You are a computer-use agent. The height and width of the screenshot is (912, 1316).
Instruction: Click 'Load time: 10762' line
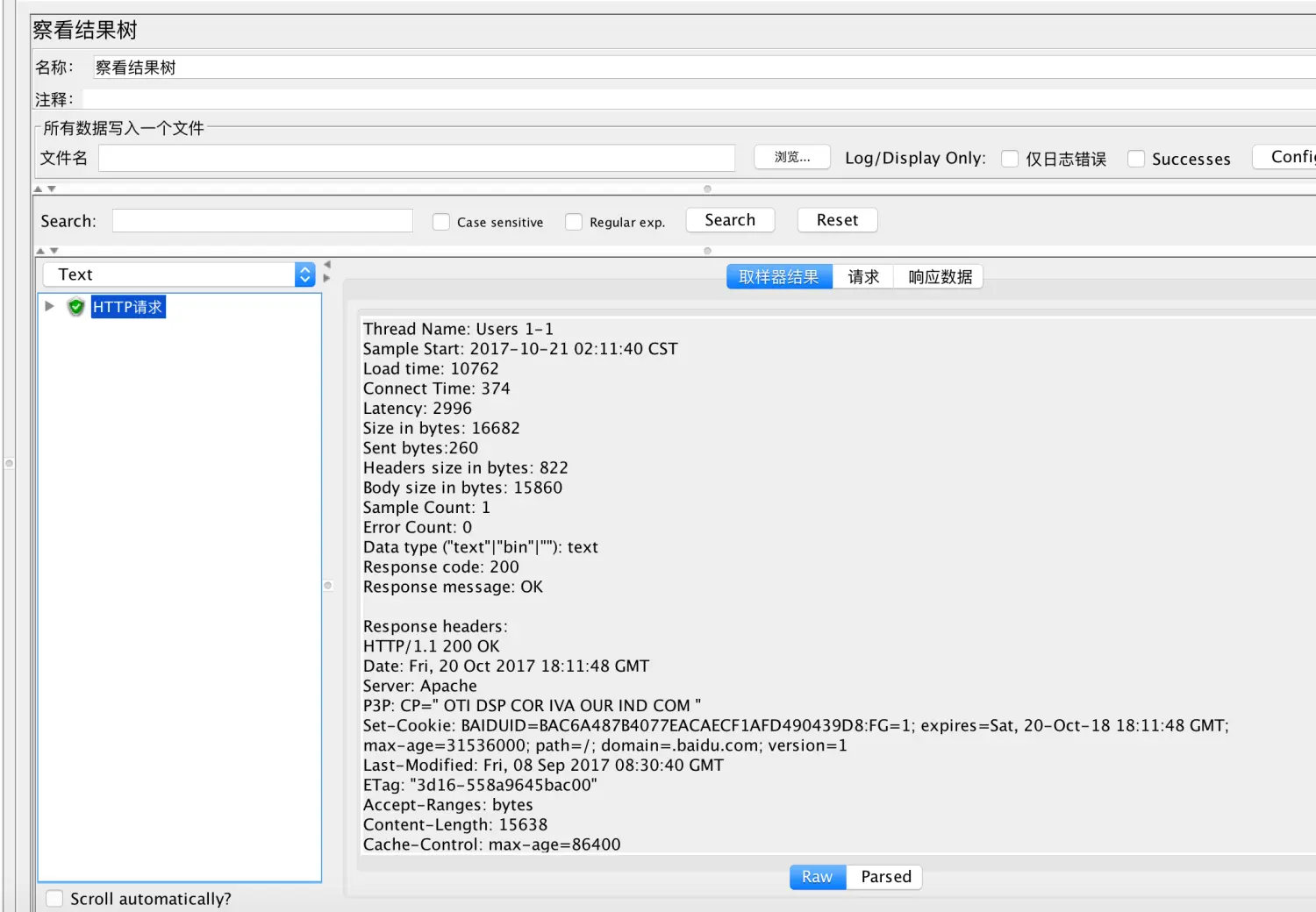point(431,369)
